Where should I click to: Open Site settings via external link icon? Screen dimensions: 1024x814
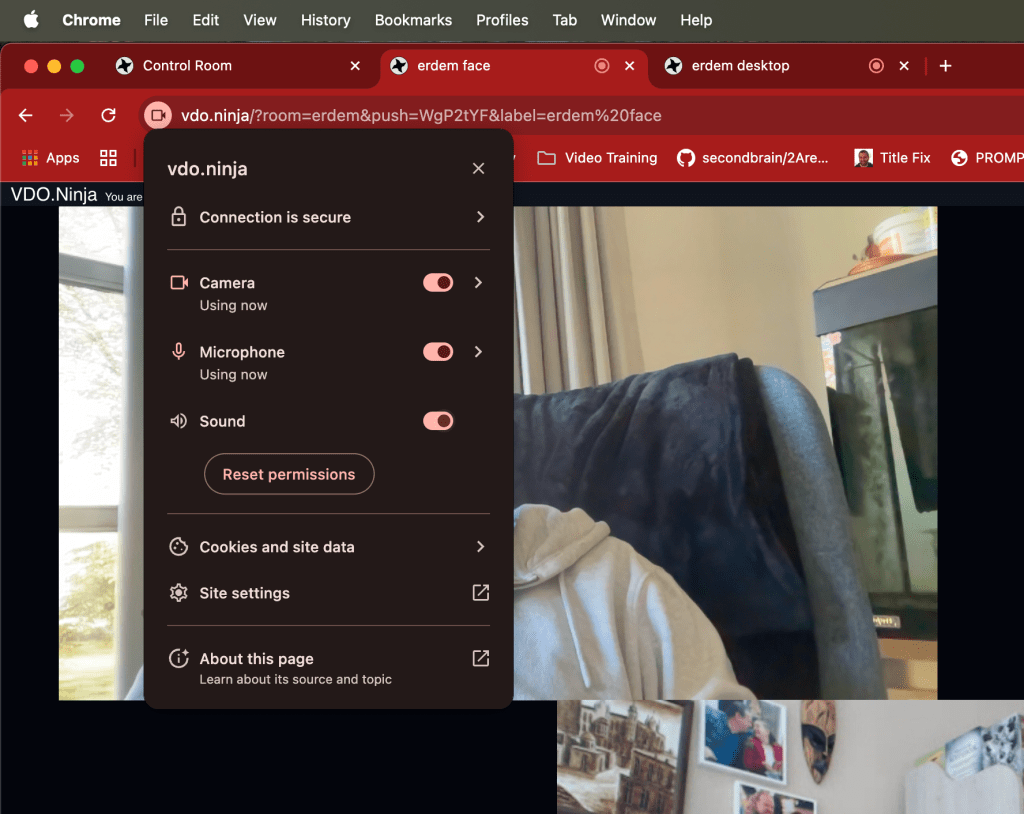(x=481, y=593)
